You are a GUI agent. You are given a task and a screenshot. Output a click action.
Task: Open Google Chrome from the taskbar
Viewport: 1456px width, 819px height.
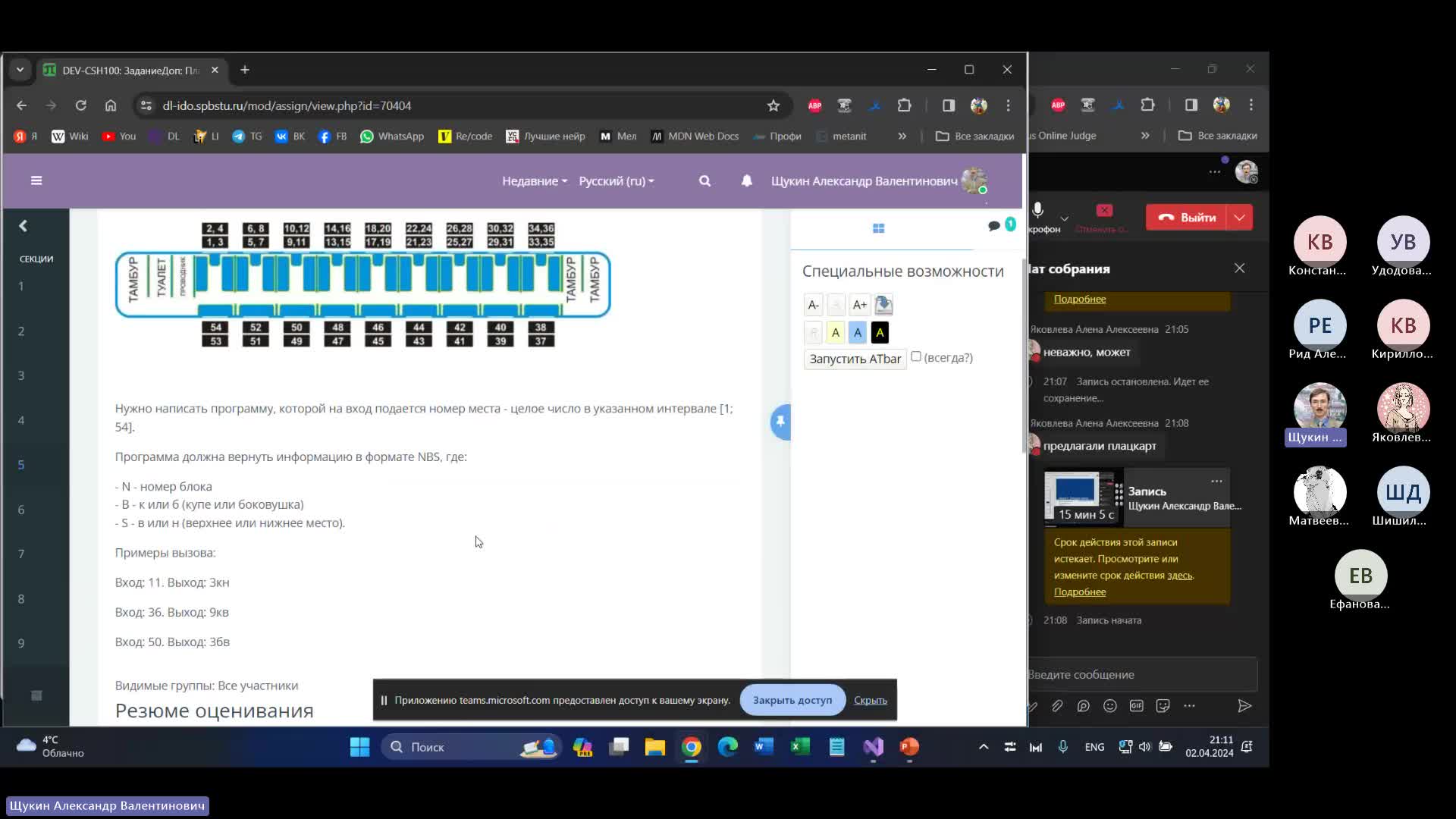(691, 747)
